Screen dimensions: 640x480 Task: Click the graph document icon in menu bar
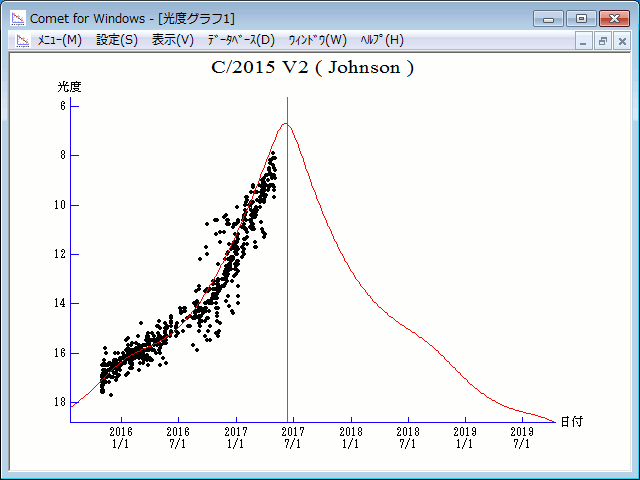[x=21, y=40]
